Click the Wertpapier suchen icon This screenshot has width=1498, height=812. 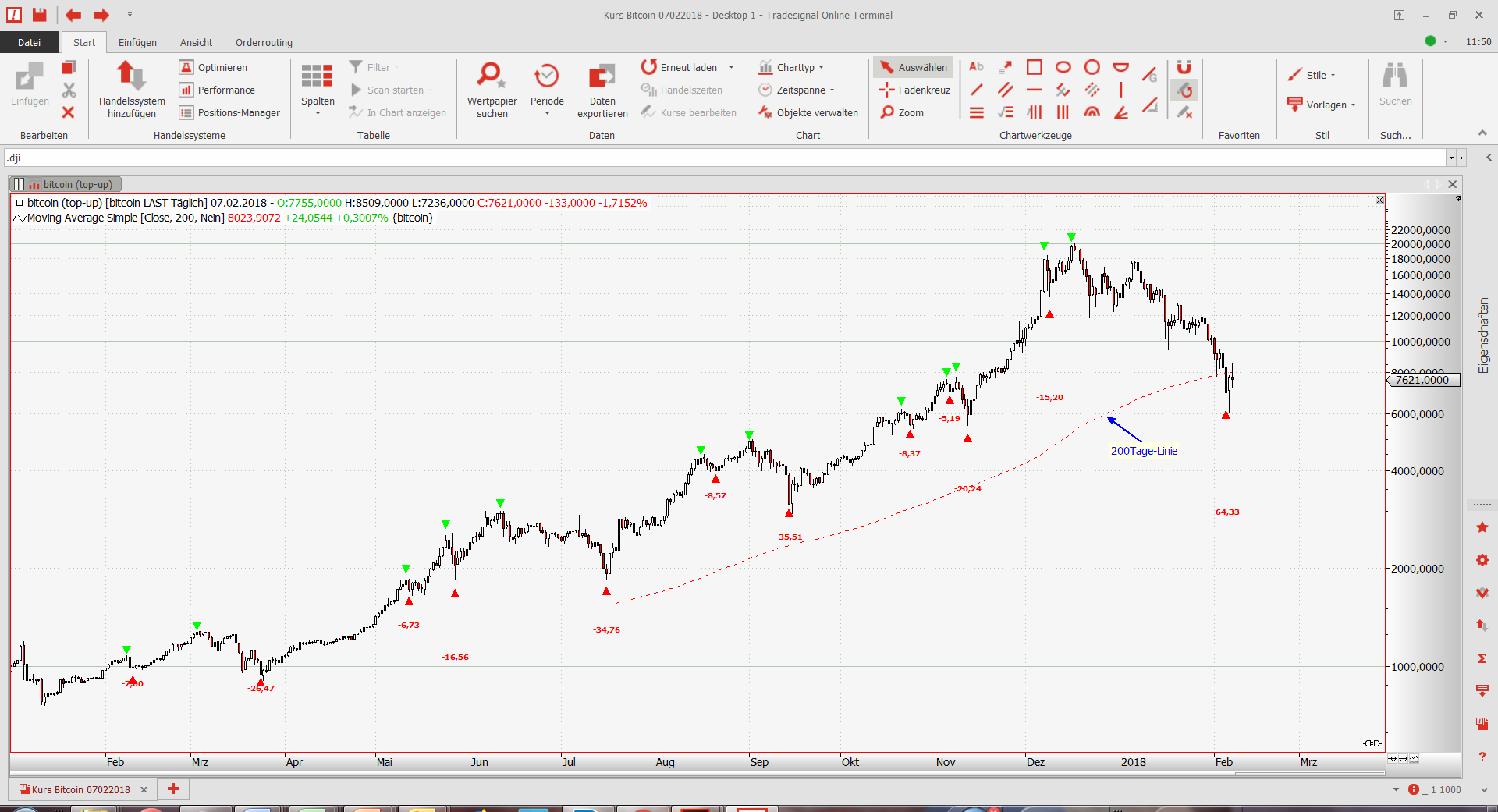(x=492, y=77)
